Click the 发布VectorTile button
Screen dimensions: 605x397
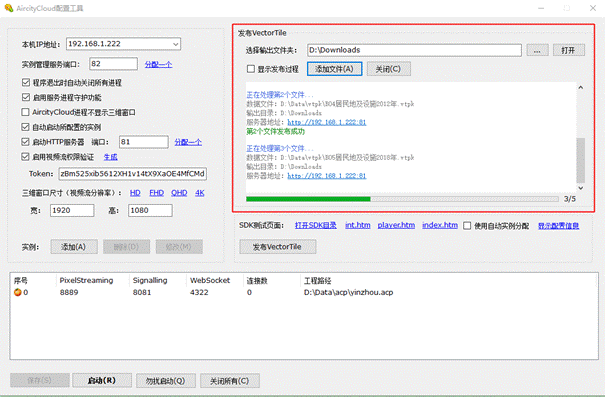coord(277,247)
